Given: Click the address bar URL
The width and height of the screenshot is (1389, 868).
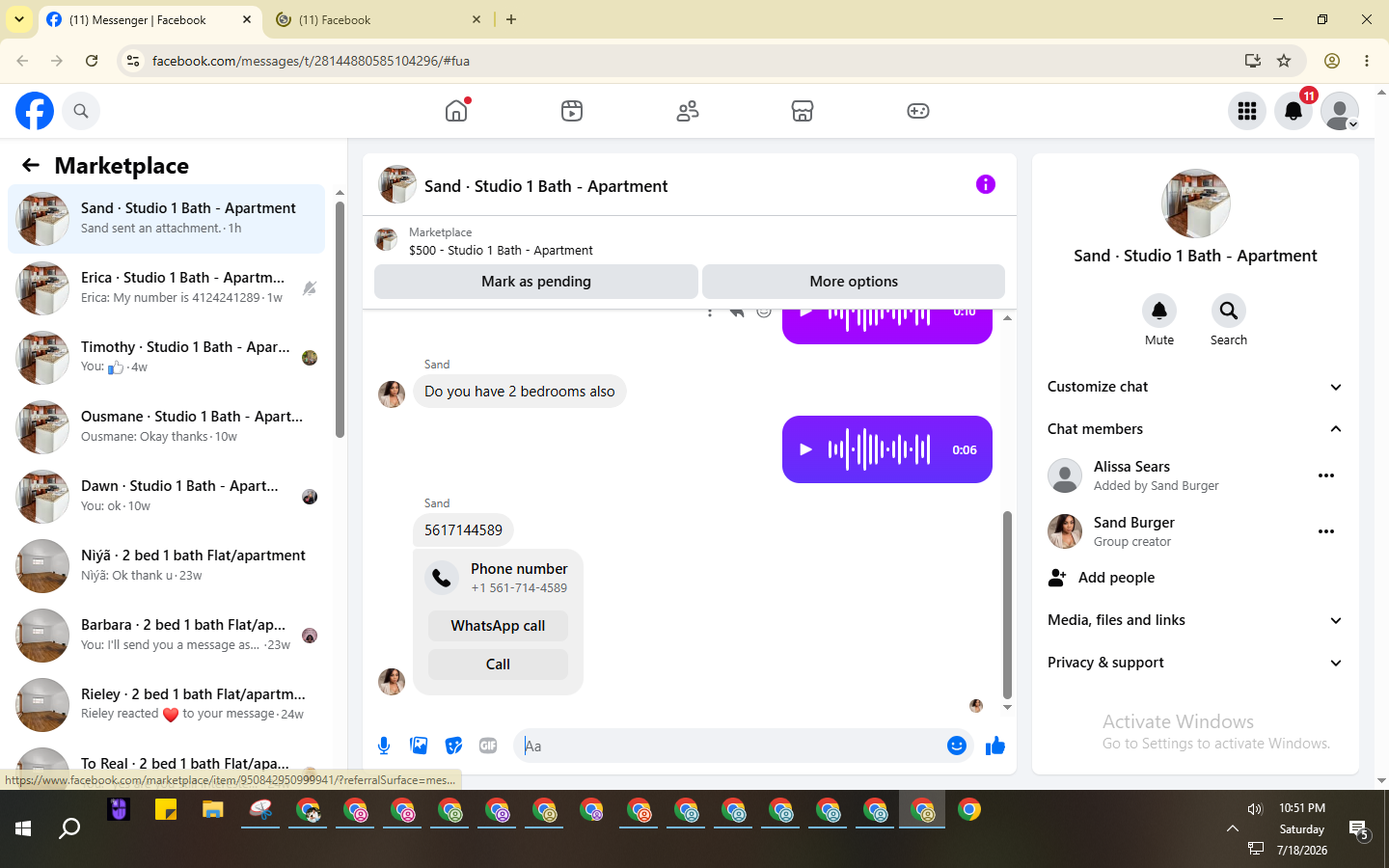Looking at the screenshot, I should click(x=311, y=61).
